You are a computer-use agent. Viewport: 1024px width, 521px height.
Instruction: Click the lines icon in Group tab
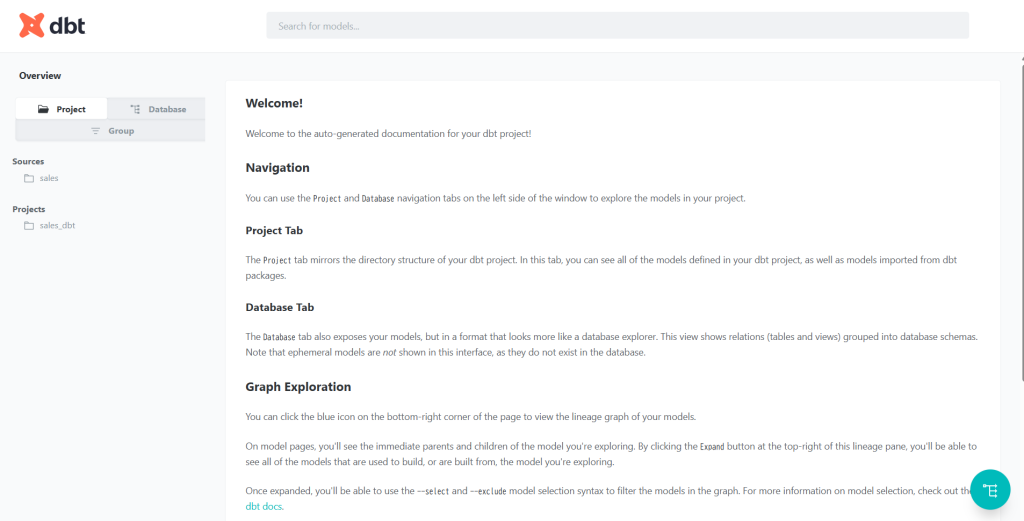(x=95, y=131)
